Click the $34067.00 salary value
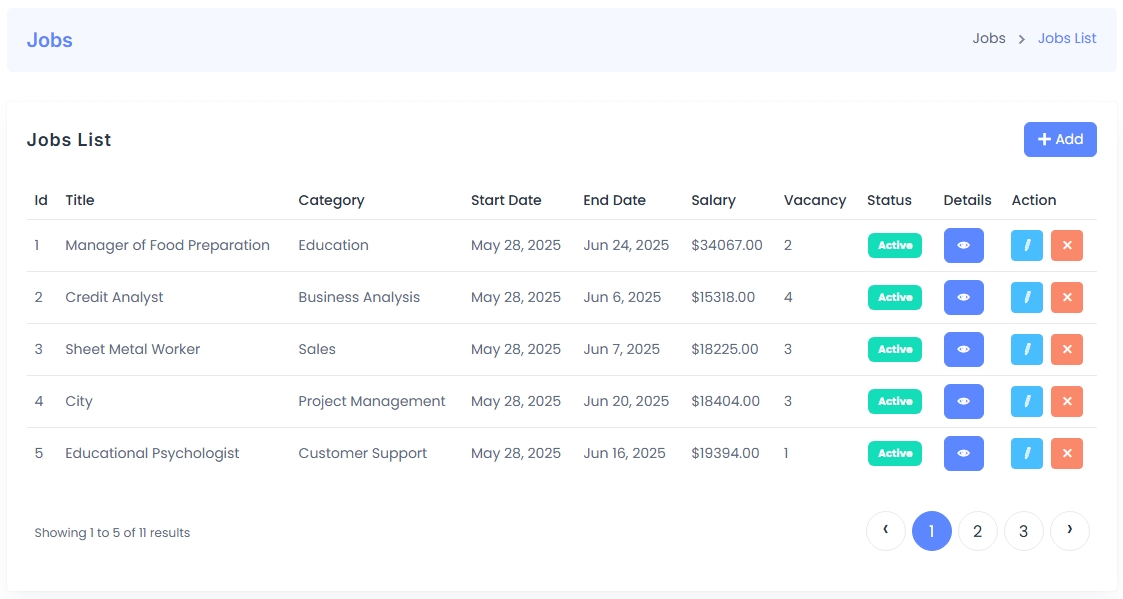 tap(726, 245)
